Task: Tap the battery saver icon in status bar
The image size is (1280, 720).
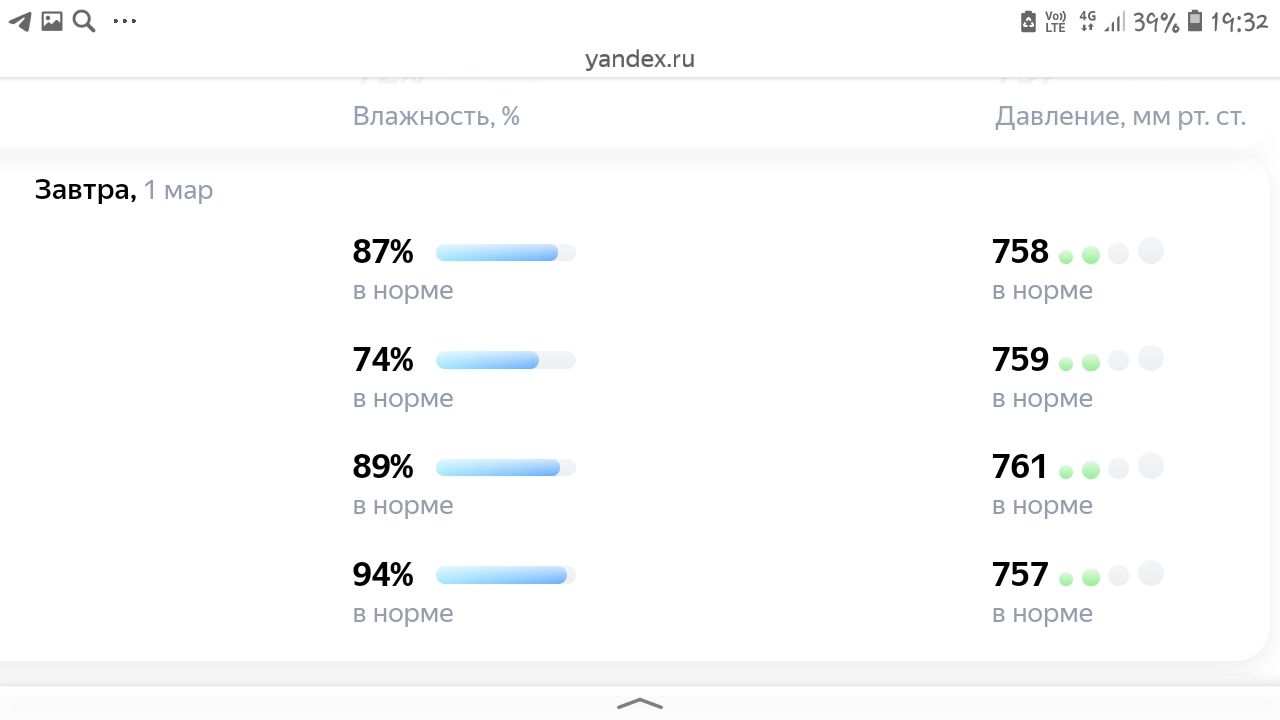Action: (1028, 21)
